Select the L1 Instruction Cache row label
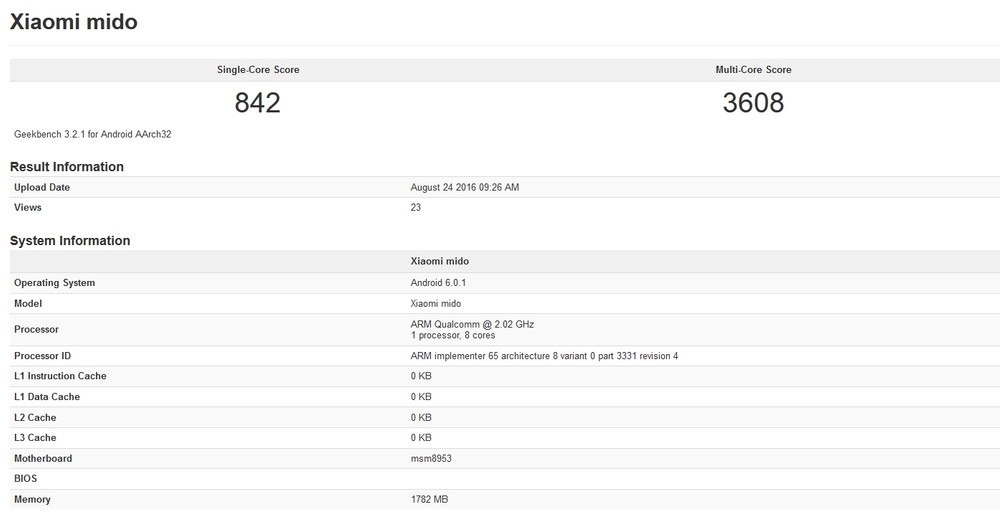 [61, 376]
